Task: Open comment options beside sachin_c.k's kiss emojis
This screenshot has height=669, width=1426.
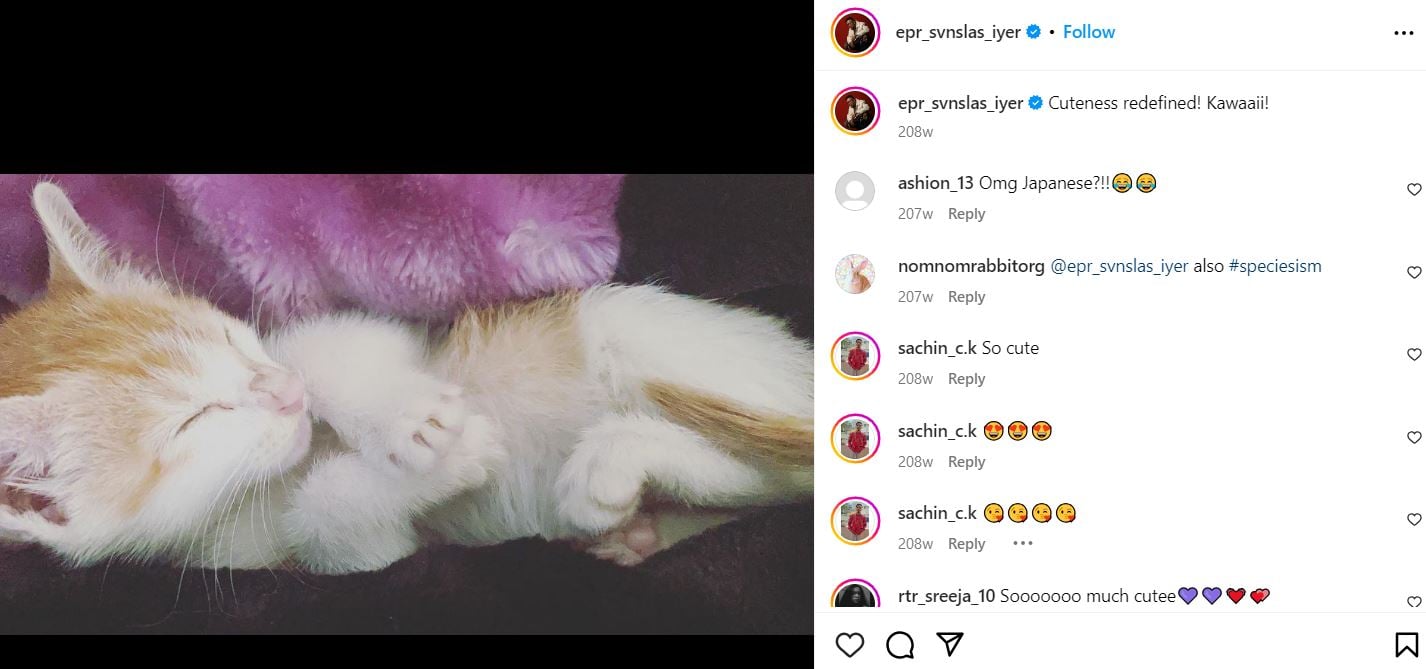Action: pos(1022,544)
